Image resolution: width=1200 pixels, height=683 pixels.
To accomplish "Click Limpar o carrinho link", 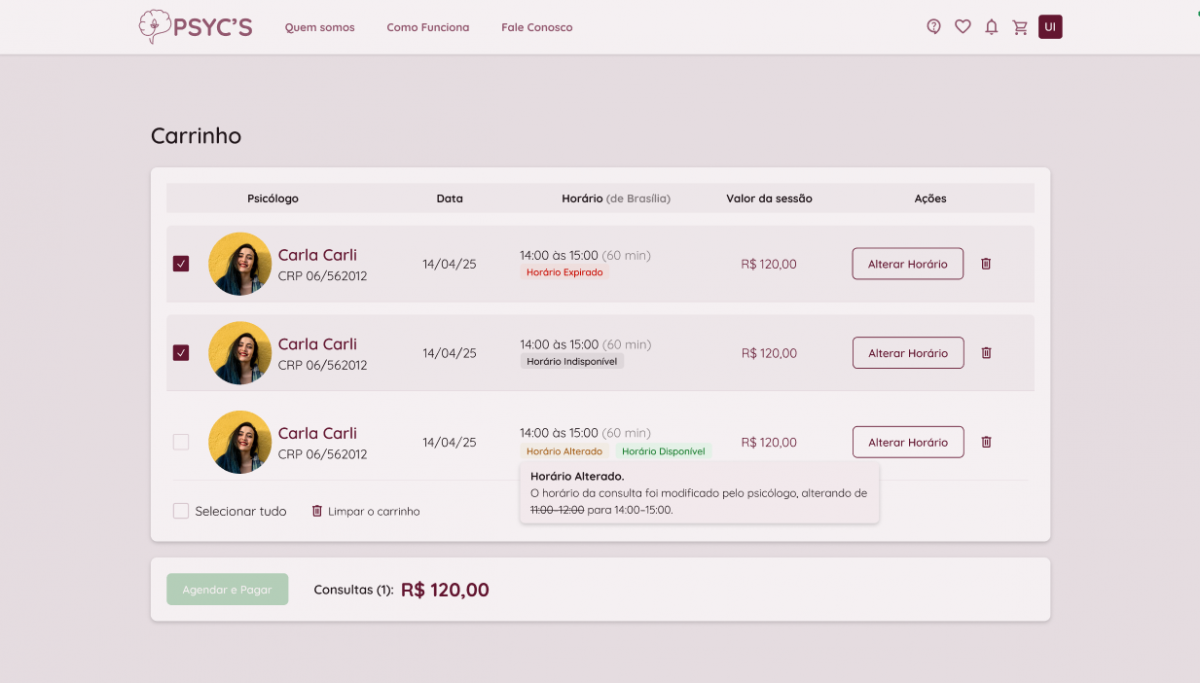I will point(366,511).
